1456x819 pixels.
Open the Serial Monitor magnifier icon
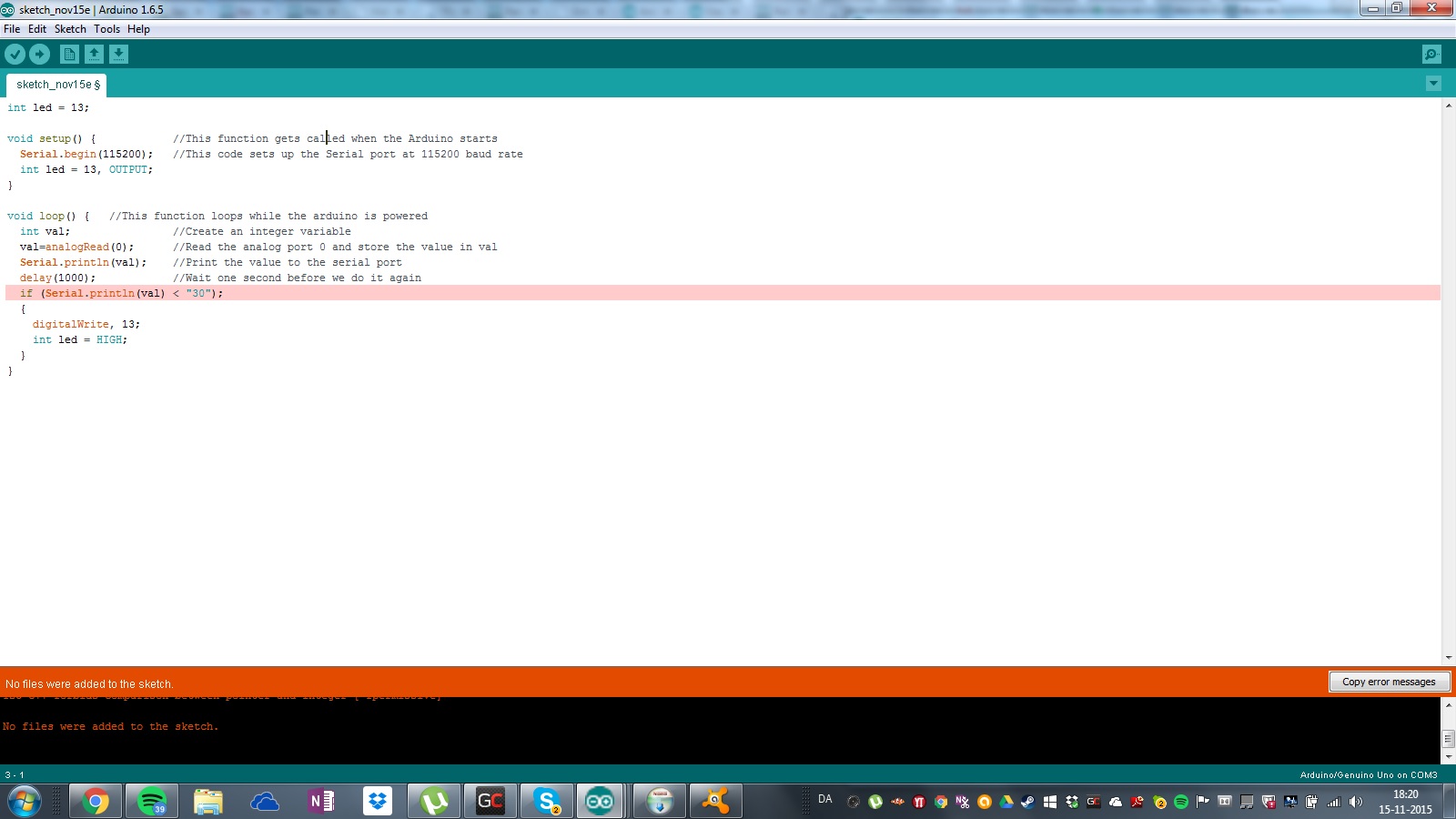(x=1431, y=55)
